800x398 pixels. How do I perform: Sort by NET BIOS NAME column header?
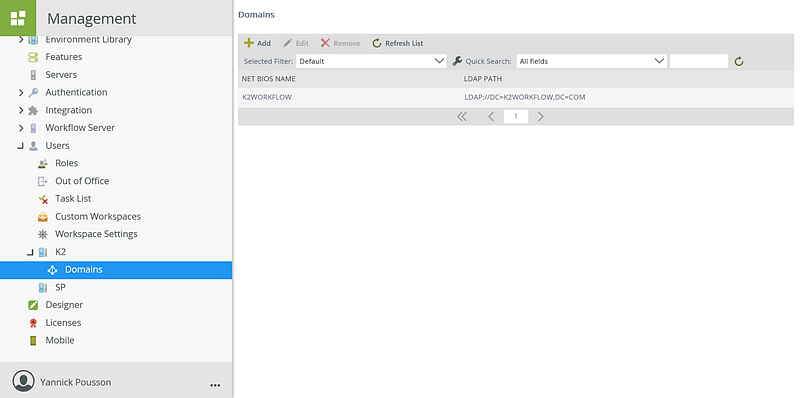pos(268,79)
